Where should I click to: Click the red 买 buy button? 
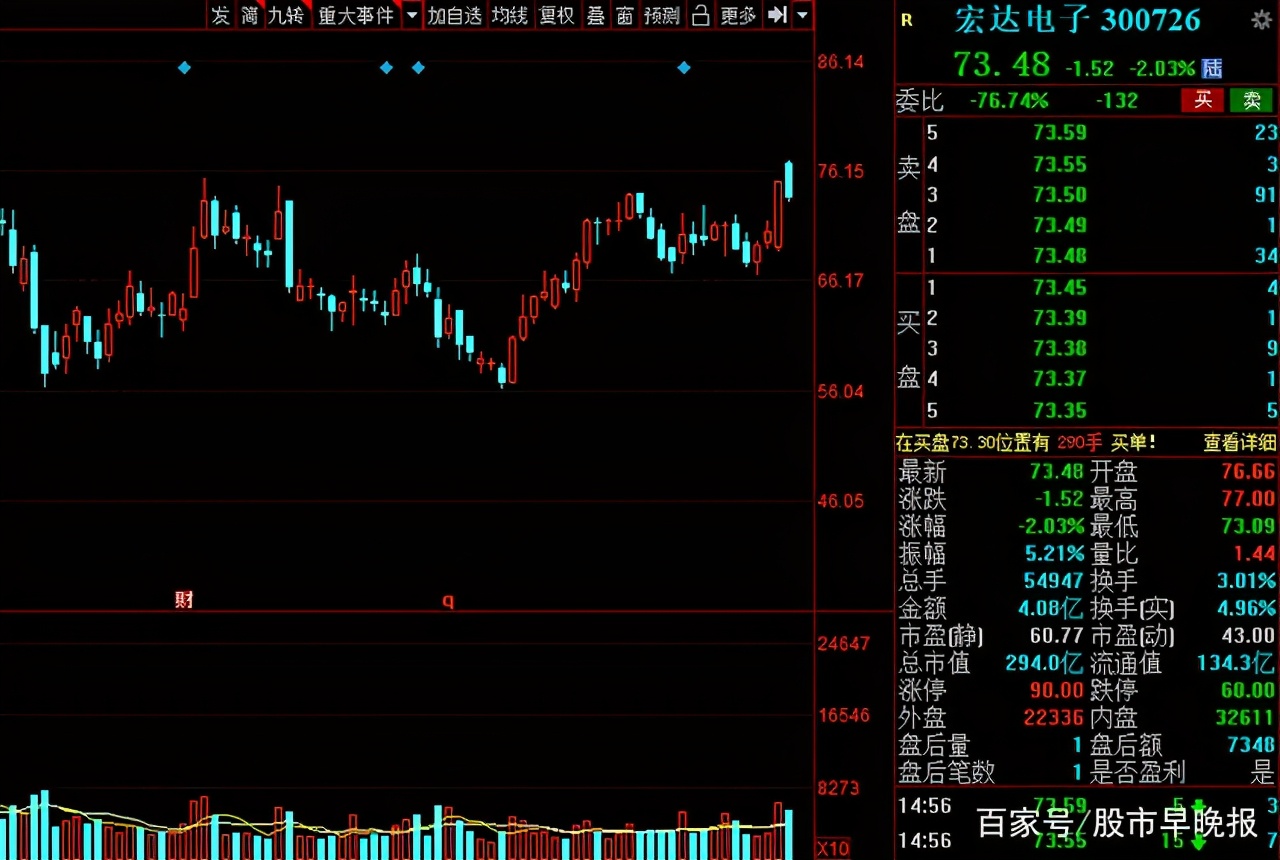(x=1203, y=100)
